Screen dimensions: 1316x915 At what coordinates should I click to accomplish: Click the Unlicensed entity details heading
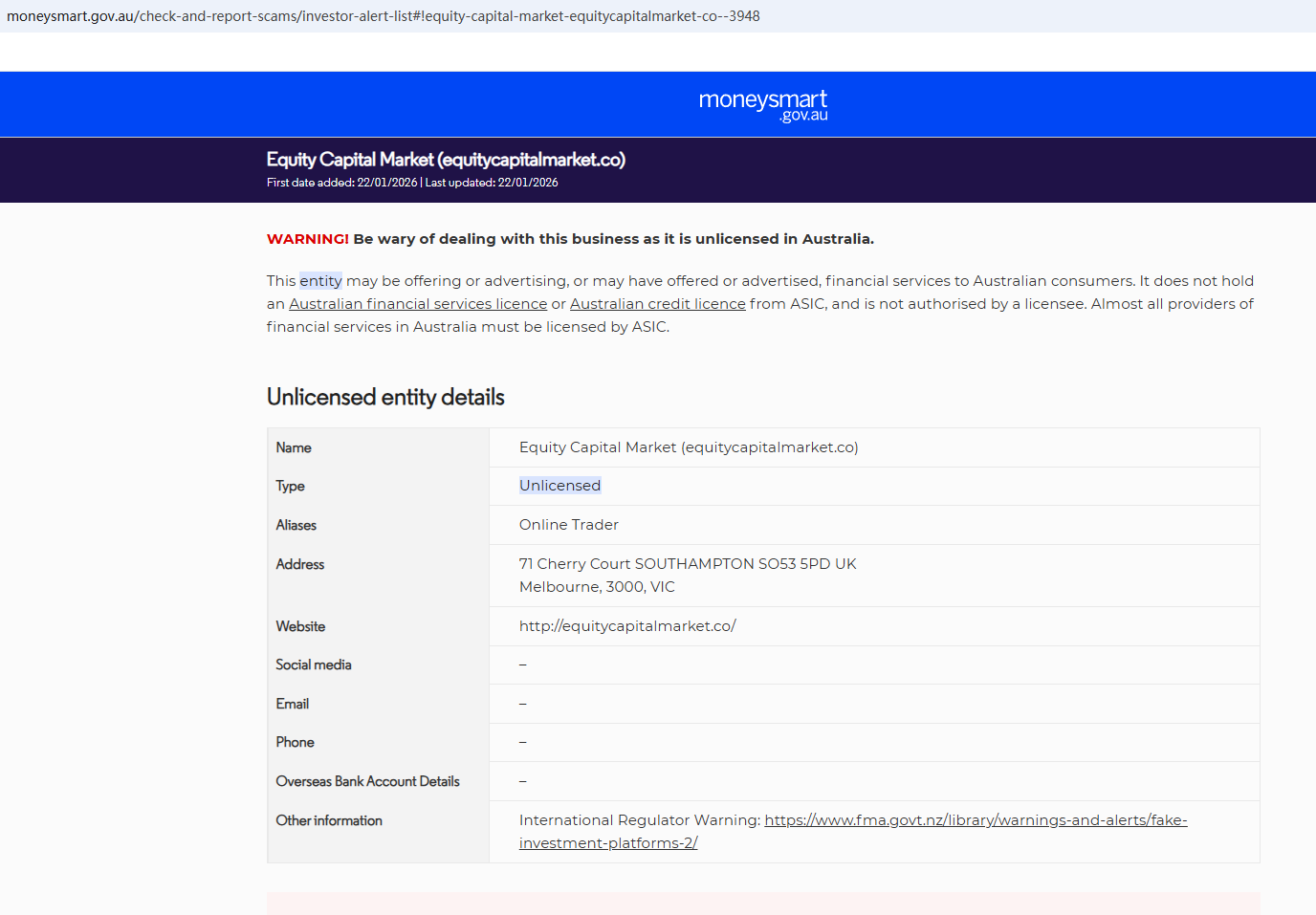point(385,397)
